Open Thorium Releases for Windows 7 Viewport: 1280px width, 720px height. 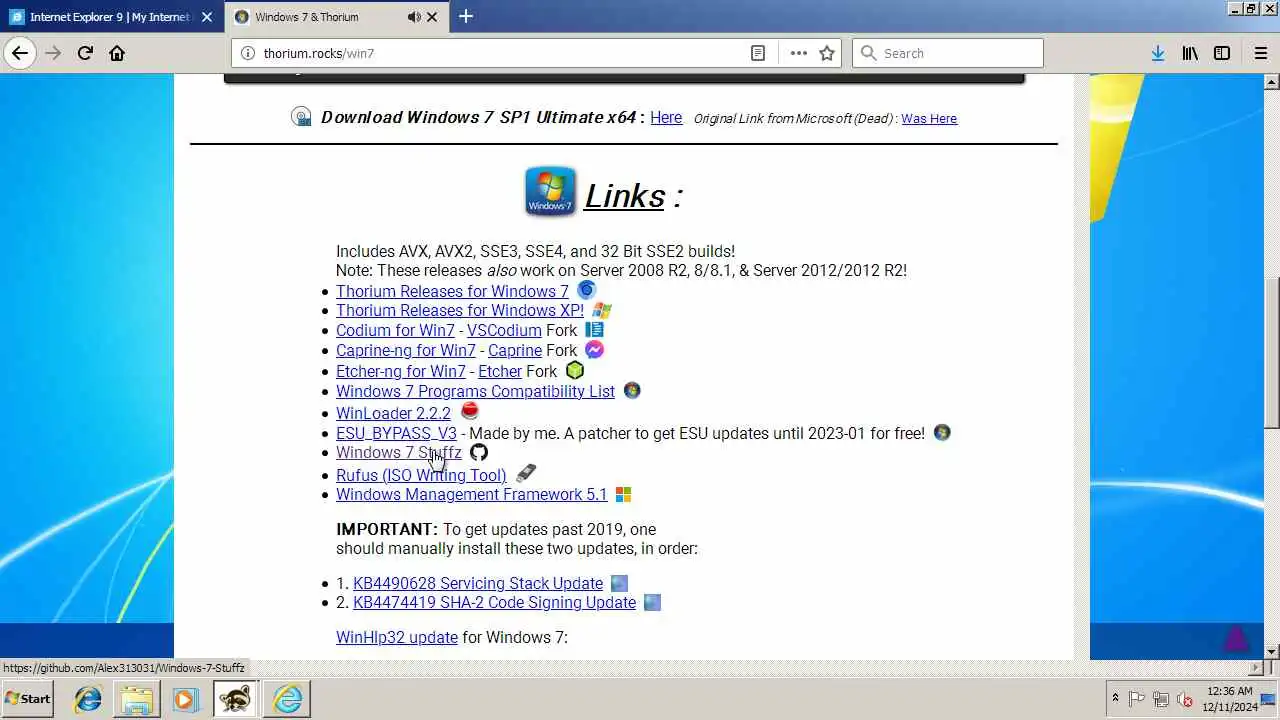click(x=452, y=291)
